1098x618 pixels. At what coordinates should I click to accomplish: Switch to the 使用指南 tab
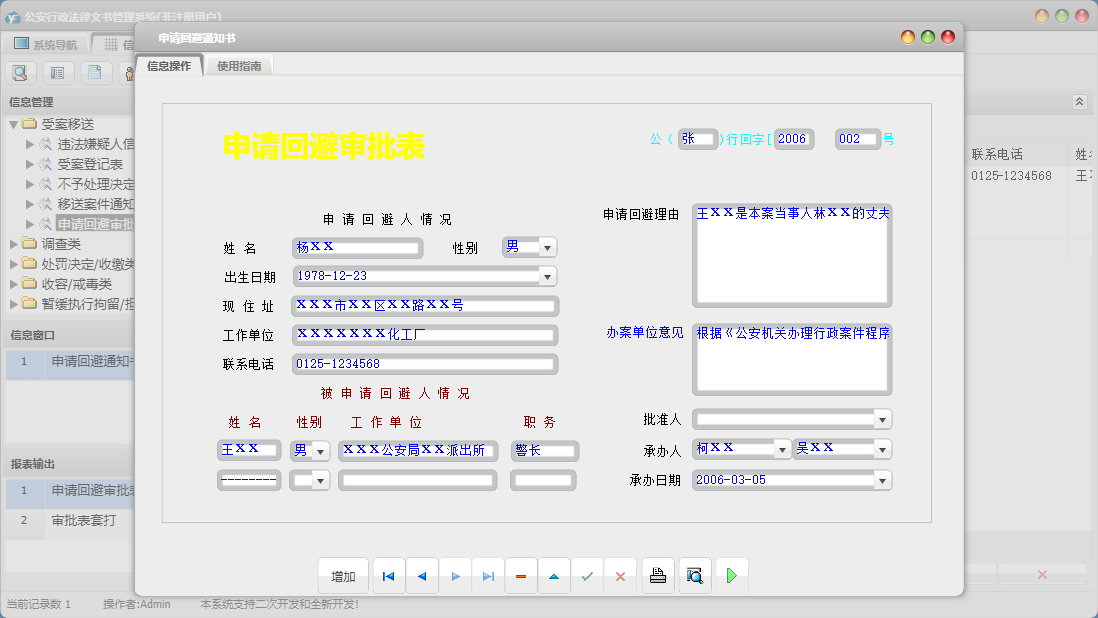tap(239, 66)
